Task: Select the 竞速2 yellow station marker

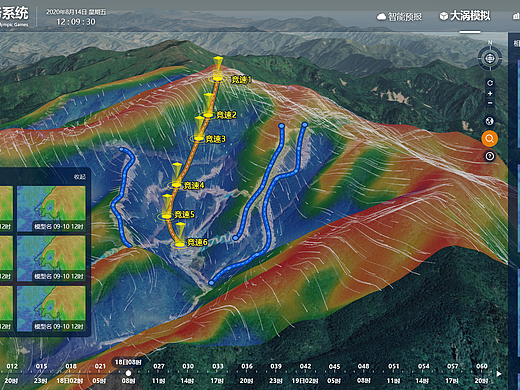Action: [208, 115]
